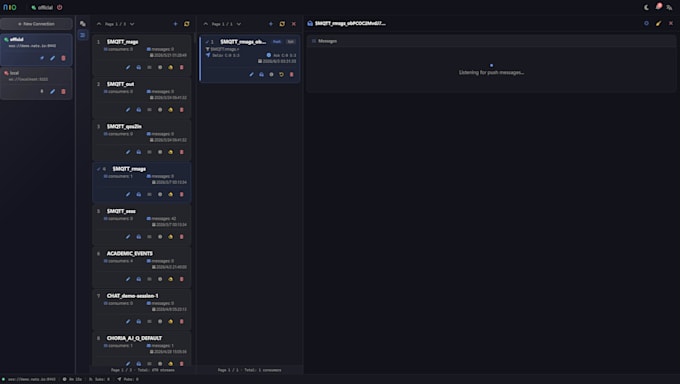Open notifications with the bell icon
Screen dimensions: 680x384
pos(658,7)
